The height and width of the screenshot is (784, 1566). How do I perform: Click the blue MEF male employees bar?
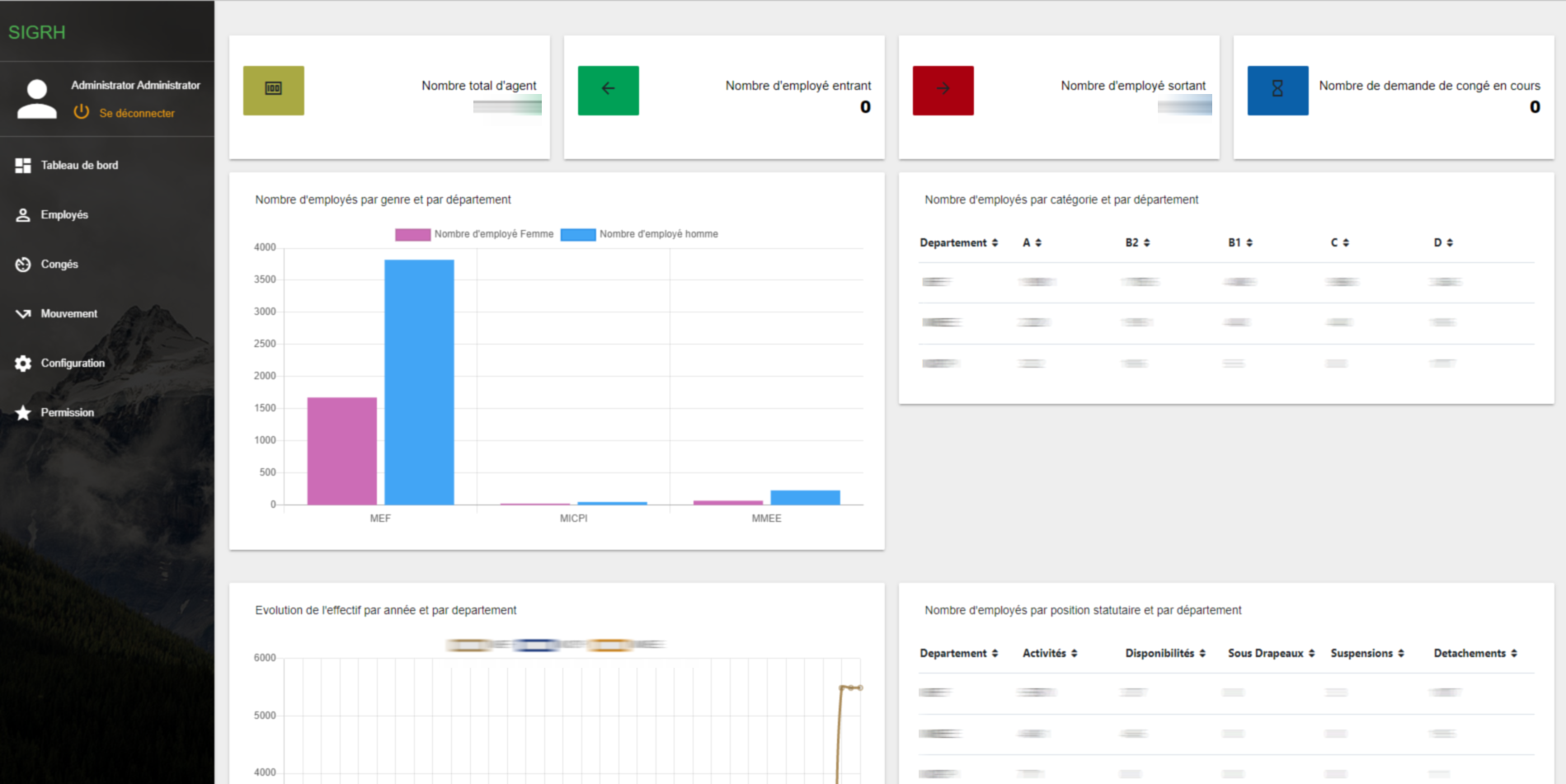pos(419,382)
